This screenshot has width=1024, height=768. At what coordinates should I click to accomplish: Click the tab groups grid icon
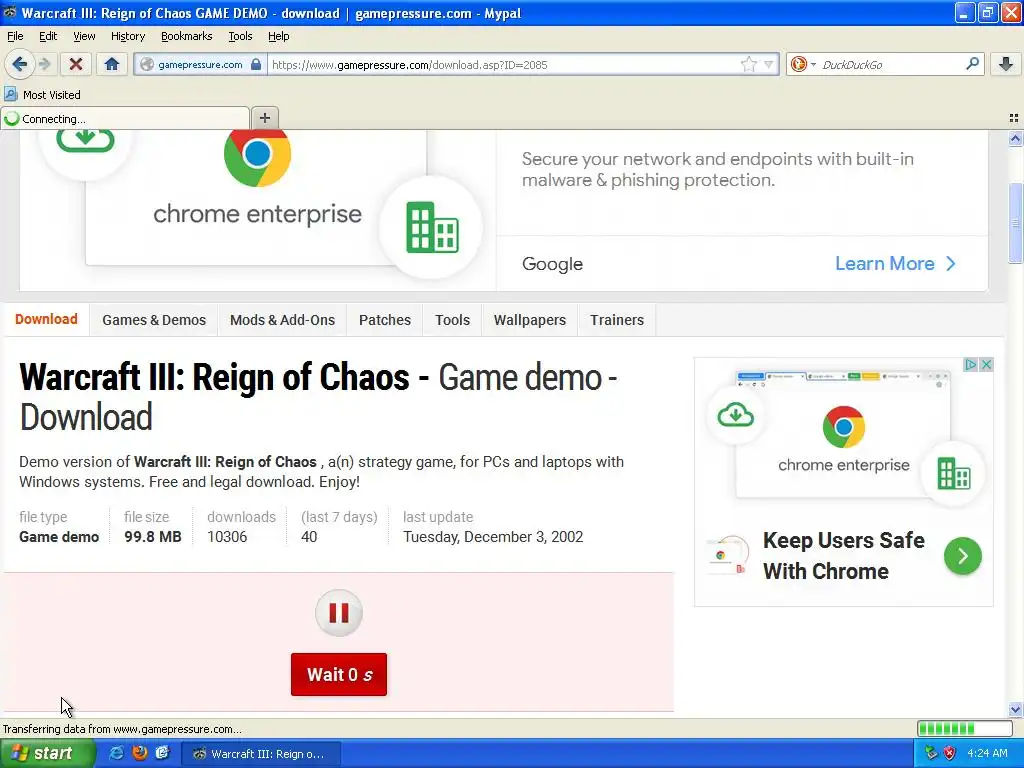[x=1014, y=118]
